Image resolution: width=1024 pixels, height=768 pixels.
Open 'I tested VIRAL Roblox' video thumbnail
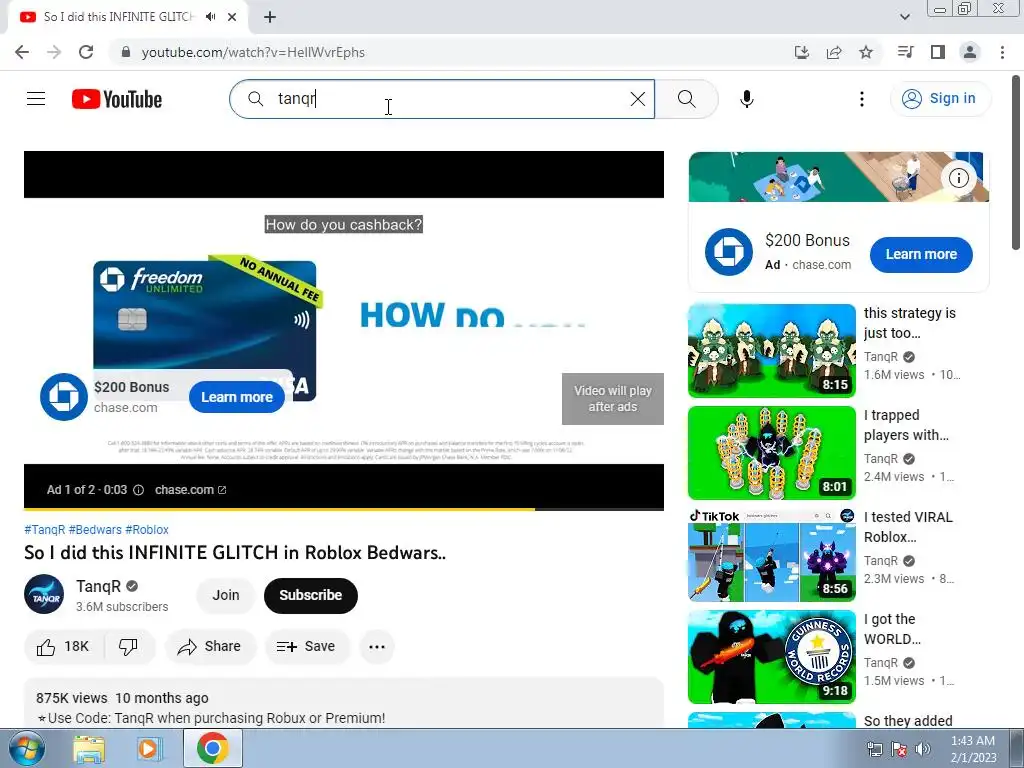click(x=772, y=554)
